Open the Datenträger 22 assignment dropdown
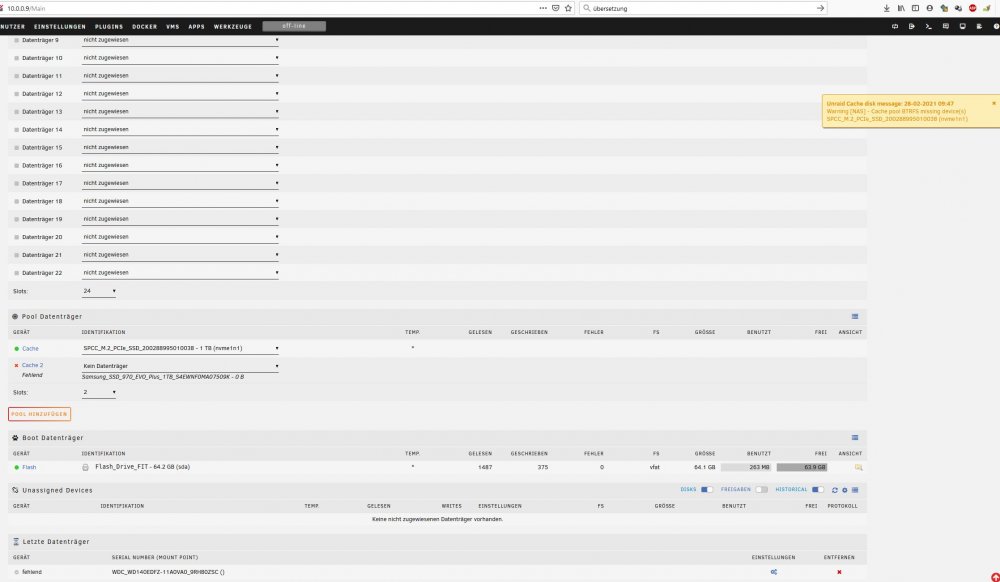Screen dimensions: 1000x582 [x=180, y=272]
